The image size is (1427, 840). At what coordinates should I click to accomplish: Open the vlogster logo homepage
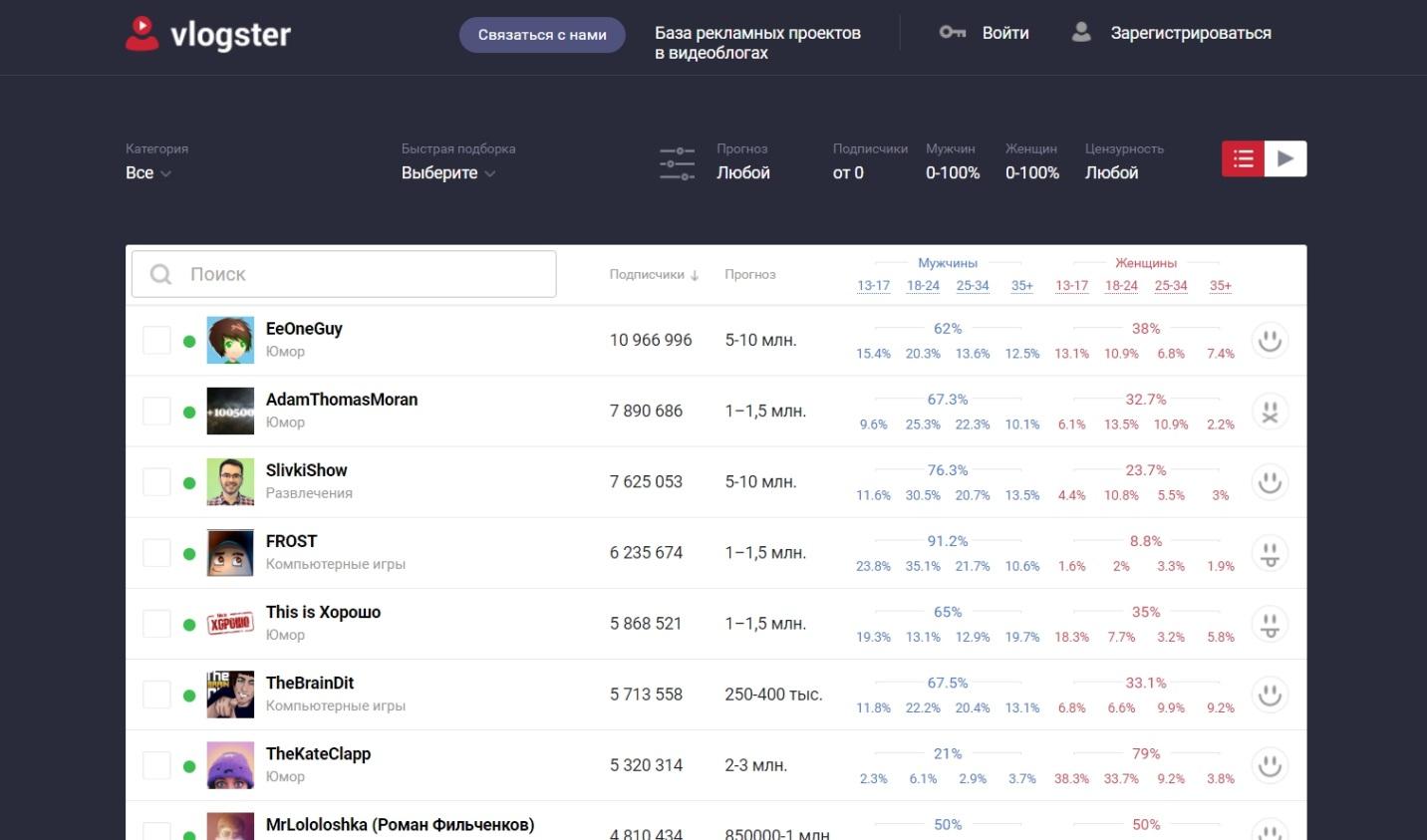[208, 34]
